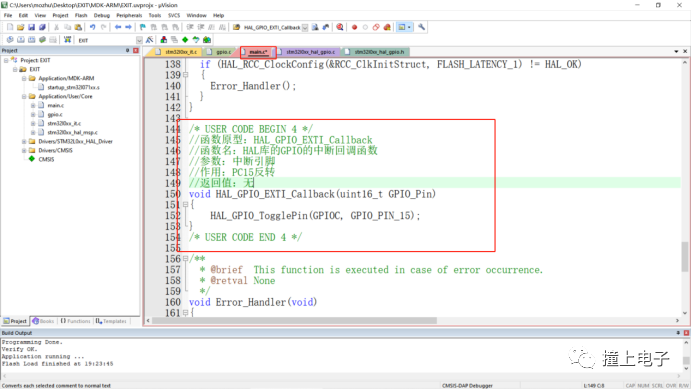692x389 pixels.
Task: Expand the gpio.c file node
Action: [x=33, y=114]
